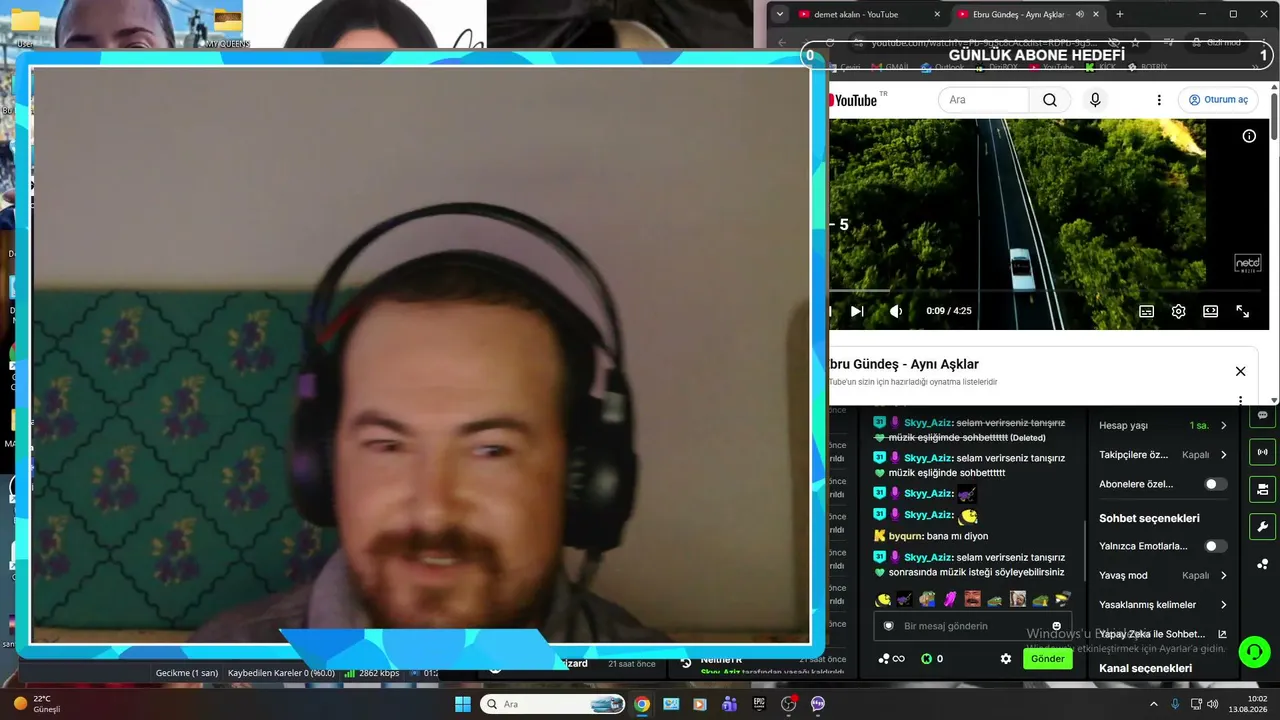The width and height of the screenshot is (1280, 720).
Task: Click the Oturum aç sign-in button
Action: coord(1217,100)
